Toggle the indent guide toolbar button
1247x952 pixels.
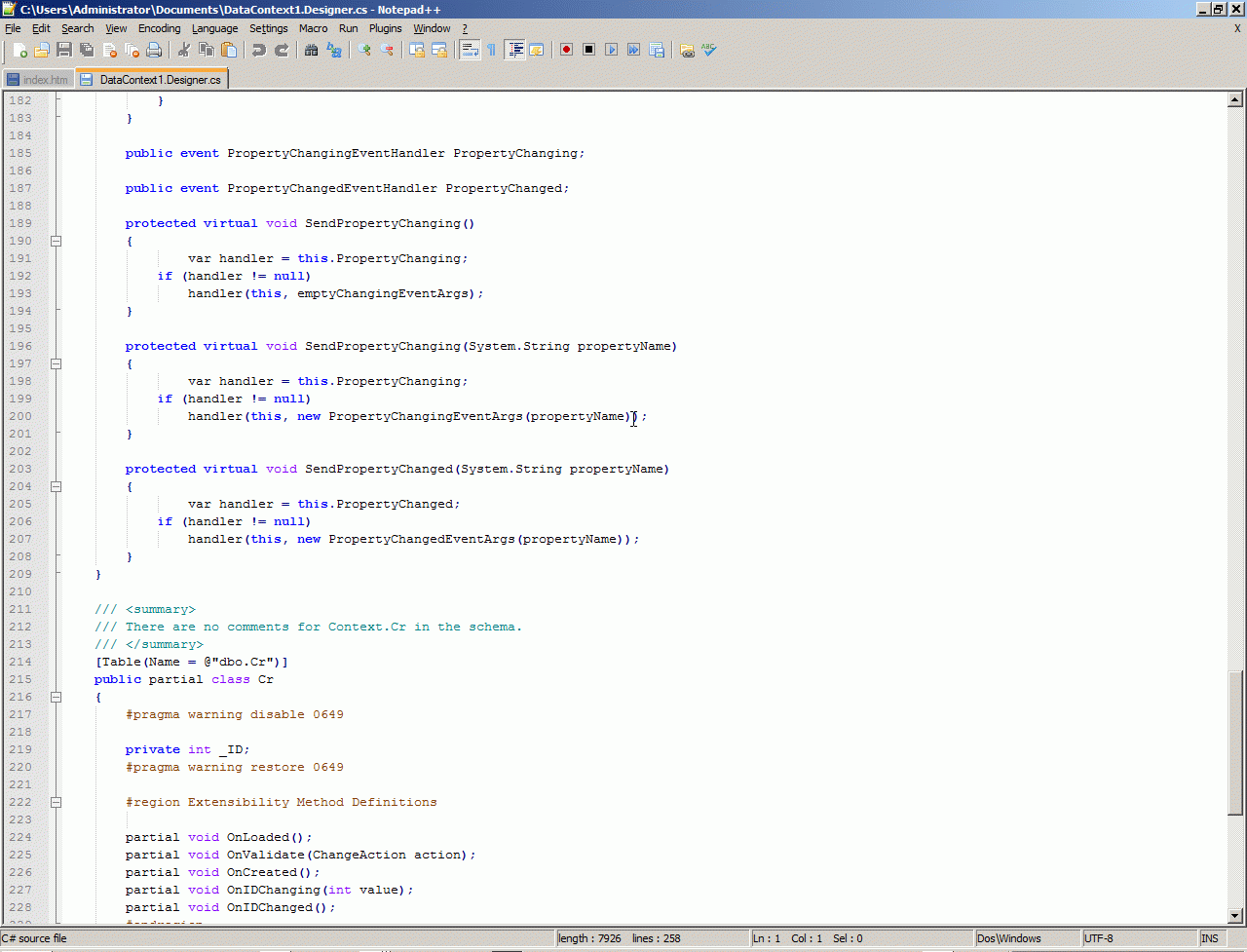pyautogui.click(x=514, y=50)
